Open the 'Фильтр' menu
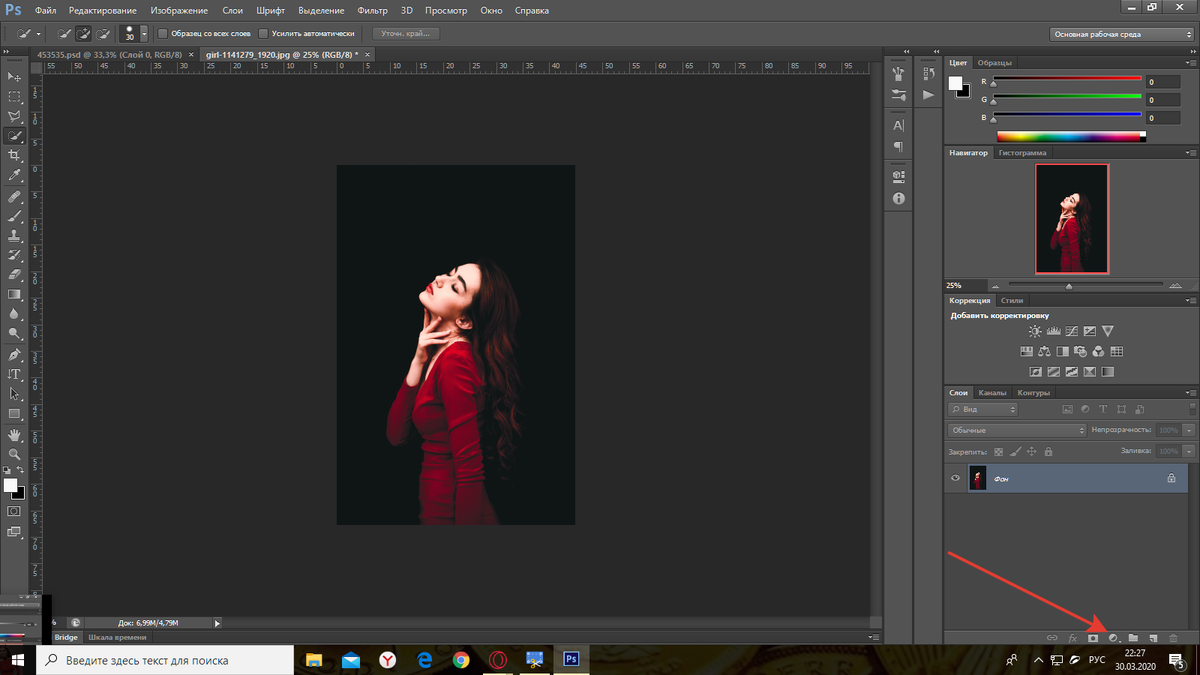 coord(372,10)
